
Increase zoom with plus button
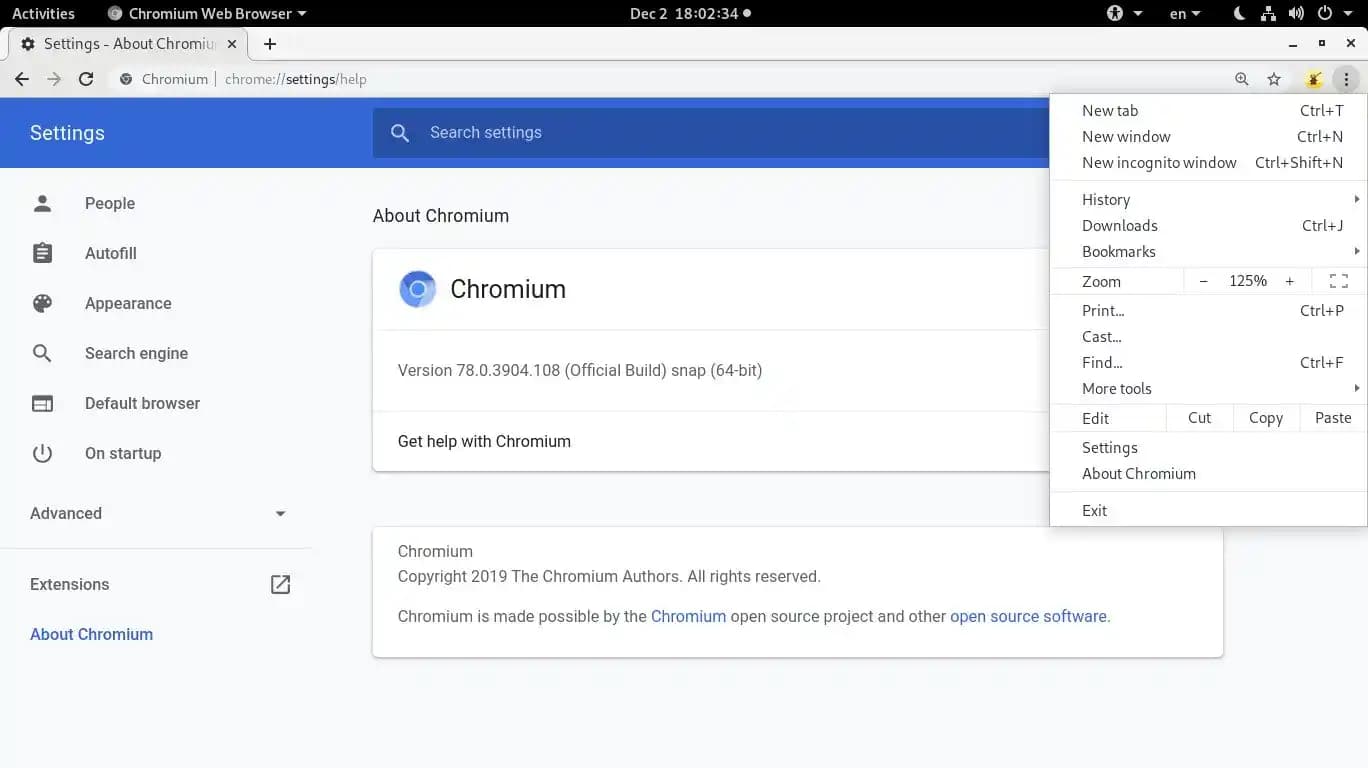(x=1290, y=281)
